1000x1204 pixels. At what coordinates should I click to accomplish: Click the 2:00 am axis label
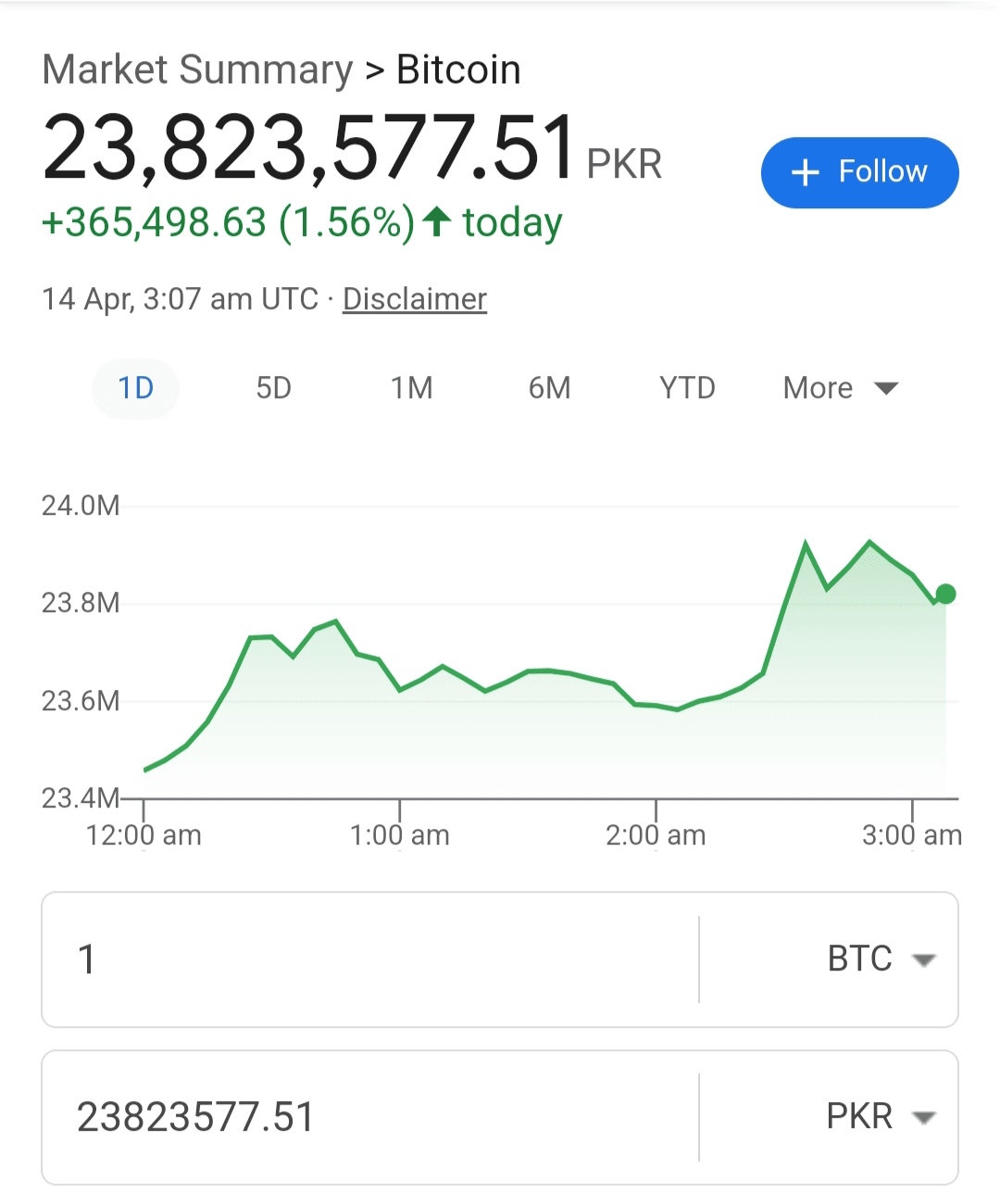click(656, 835)
